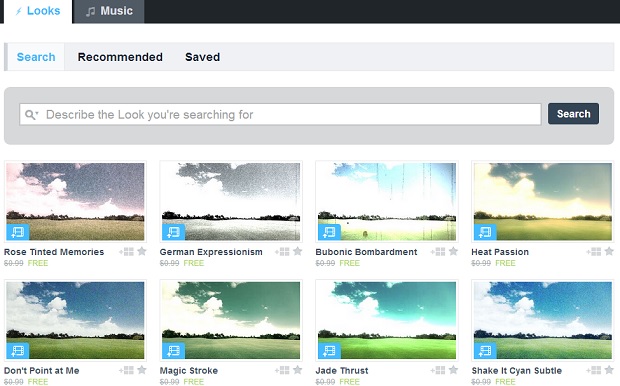Click the Shake It Cyan Subtle title

(x=516, y=371)
